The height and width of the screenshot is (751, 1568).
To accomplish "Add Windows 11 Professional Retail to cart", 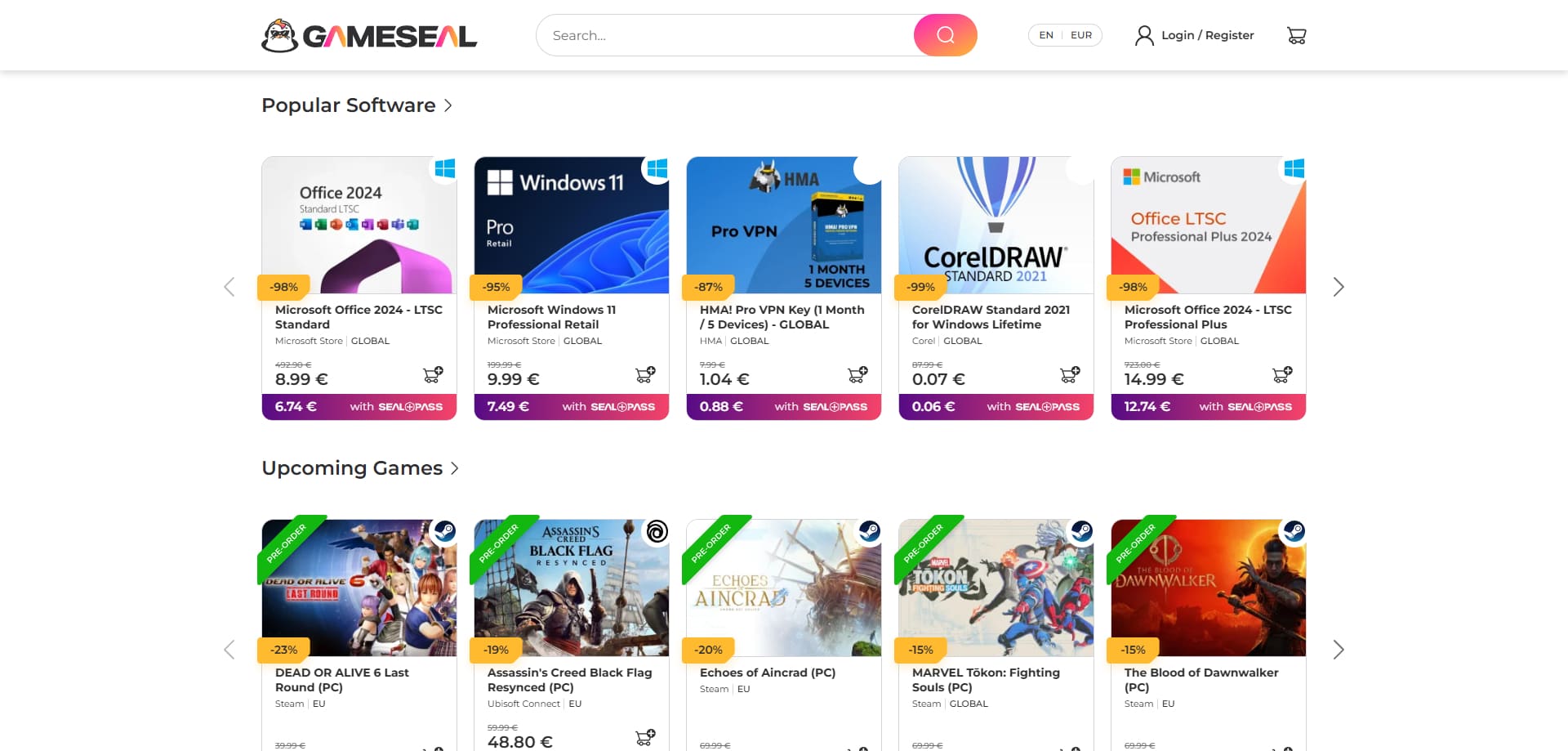I will tap(645, 374).
